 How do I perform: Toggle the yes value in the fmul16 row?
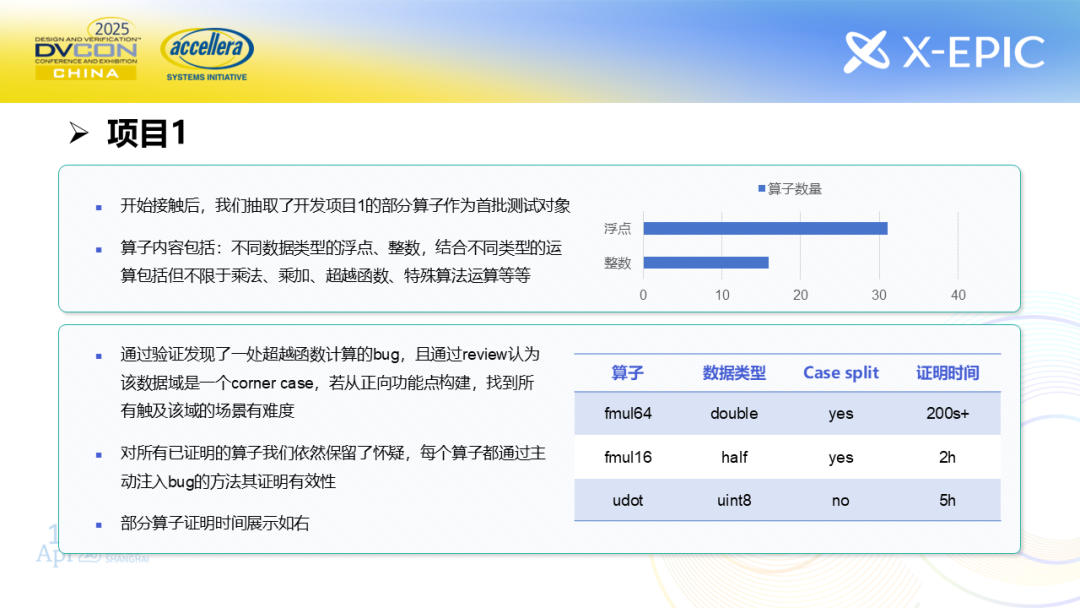[840, 457]
